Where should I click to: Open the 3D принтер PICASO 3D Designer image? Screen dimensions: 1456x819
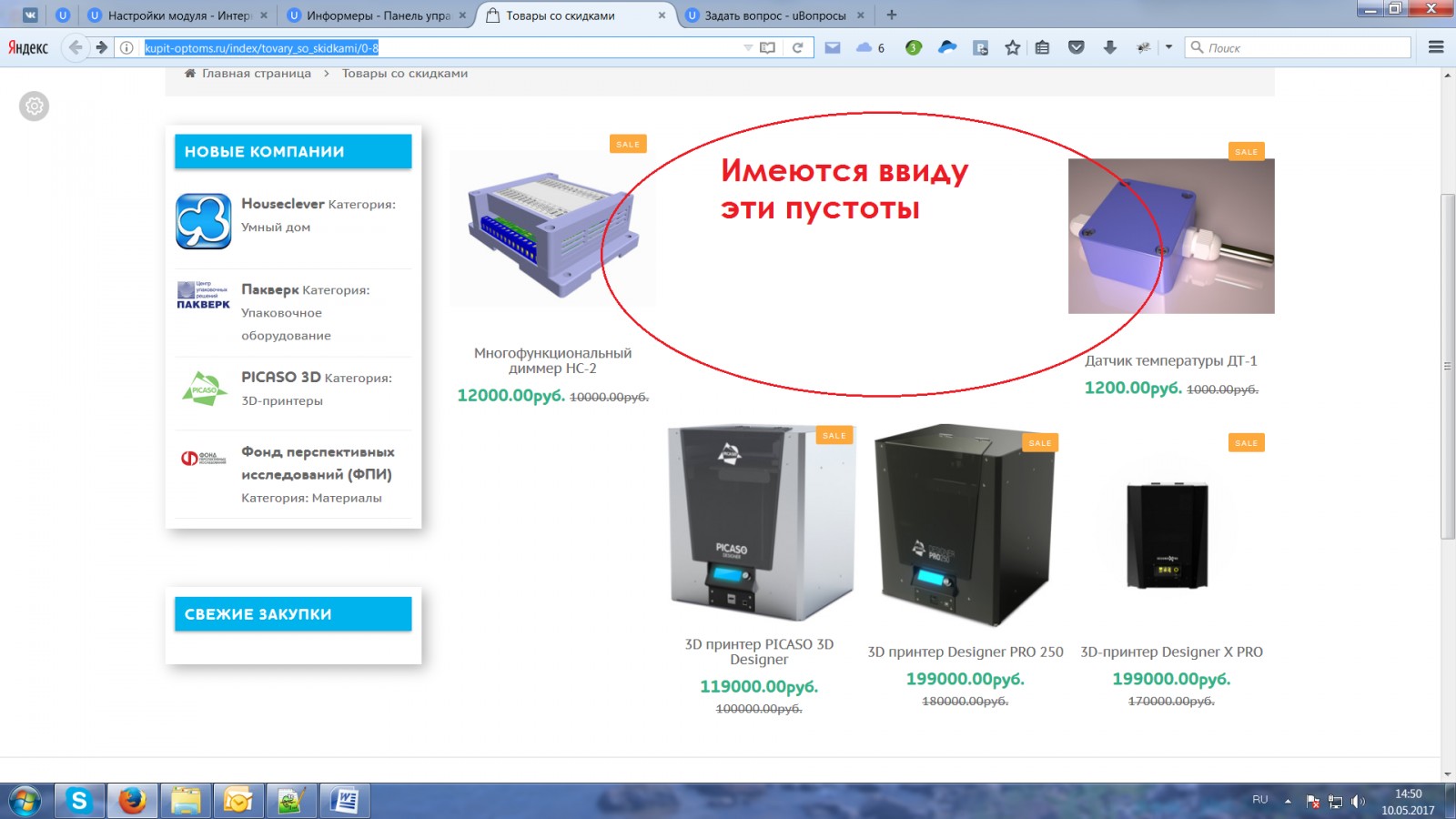coord(760,524)
